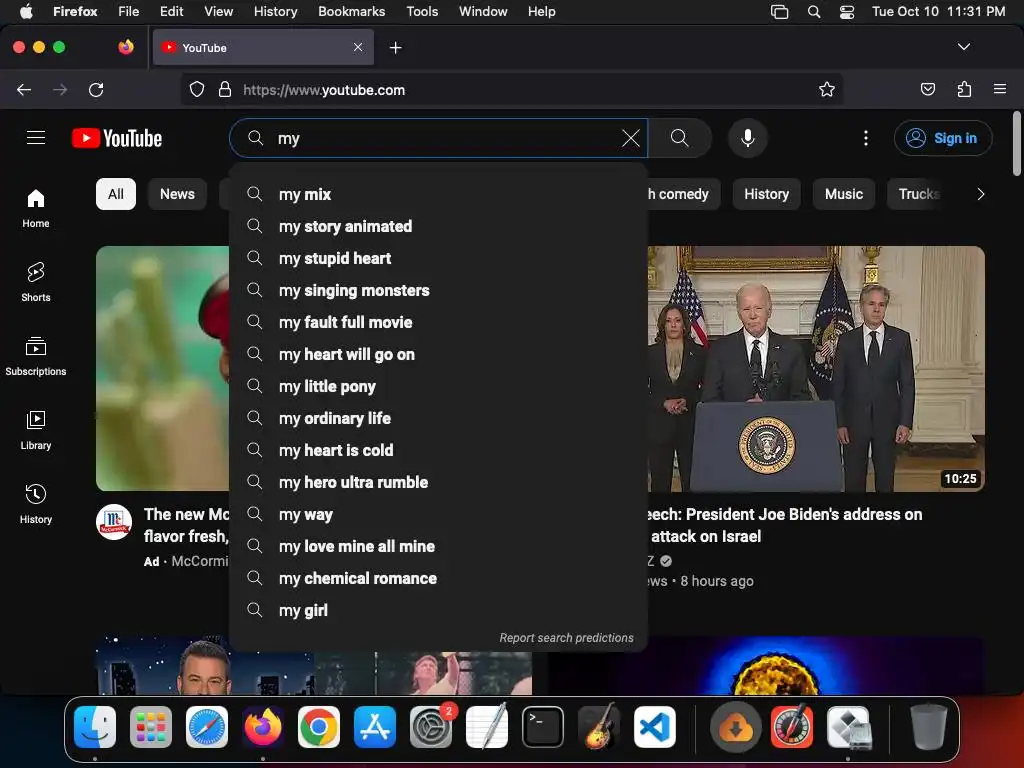
Task: Open Firefox application hamburger menu
Action: [x=999, y=89]
